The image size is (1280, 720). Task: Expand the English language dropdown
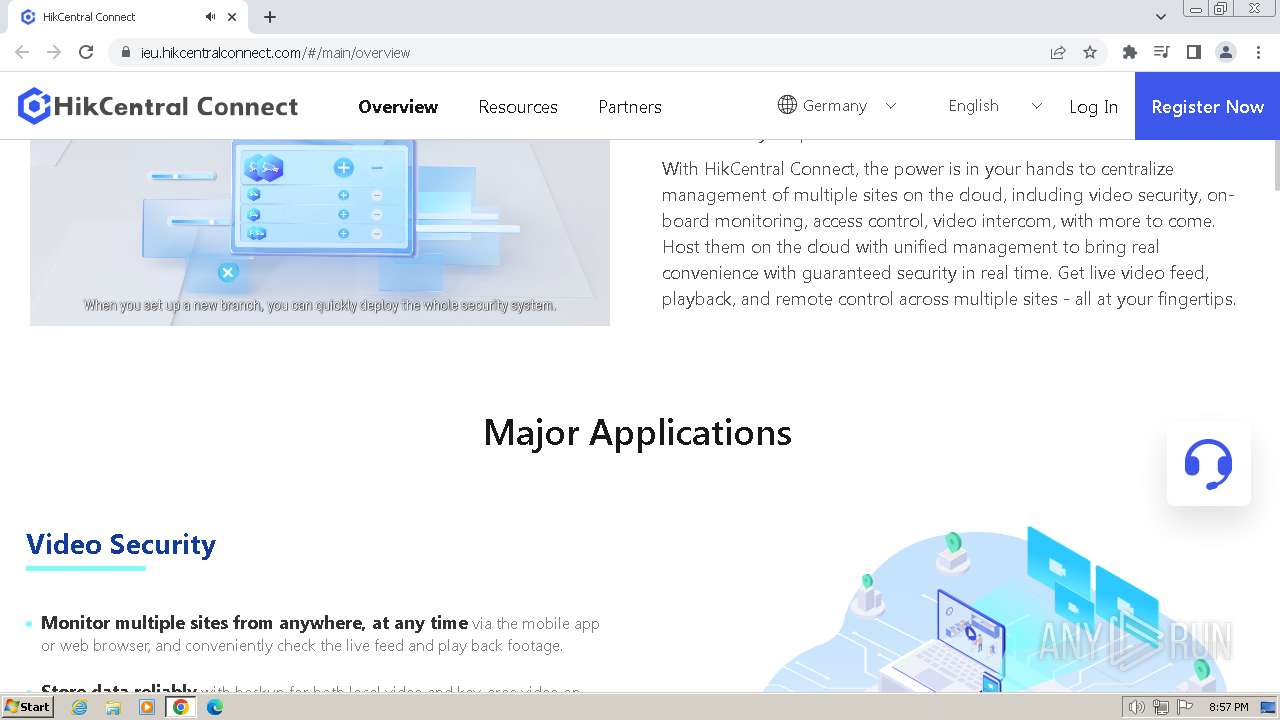(x=1036, y=106)
